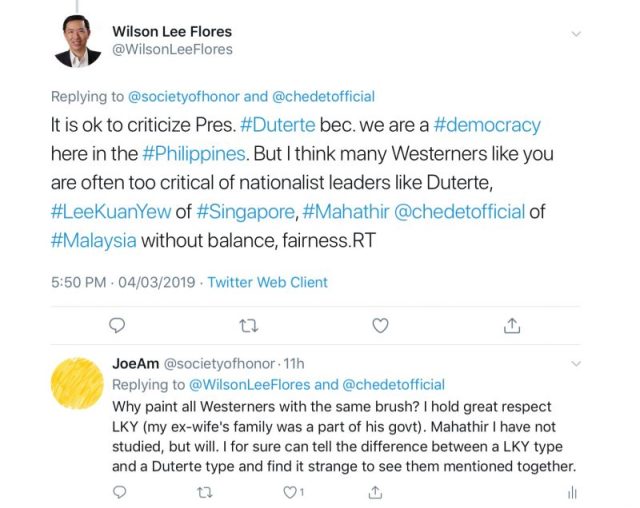
Task: Open the Twitter Web Client link
Action: pos(267,282)
